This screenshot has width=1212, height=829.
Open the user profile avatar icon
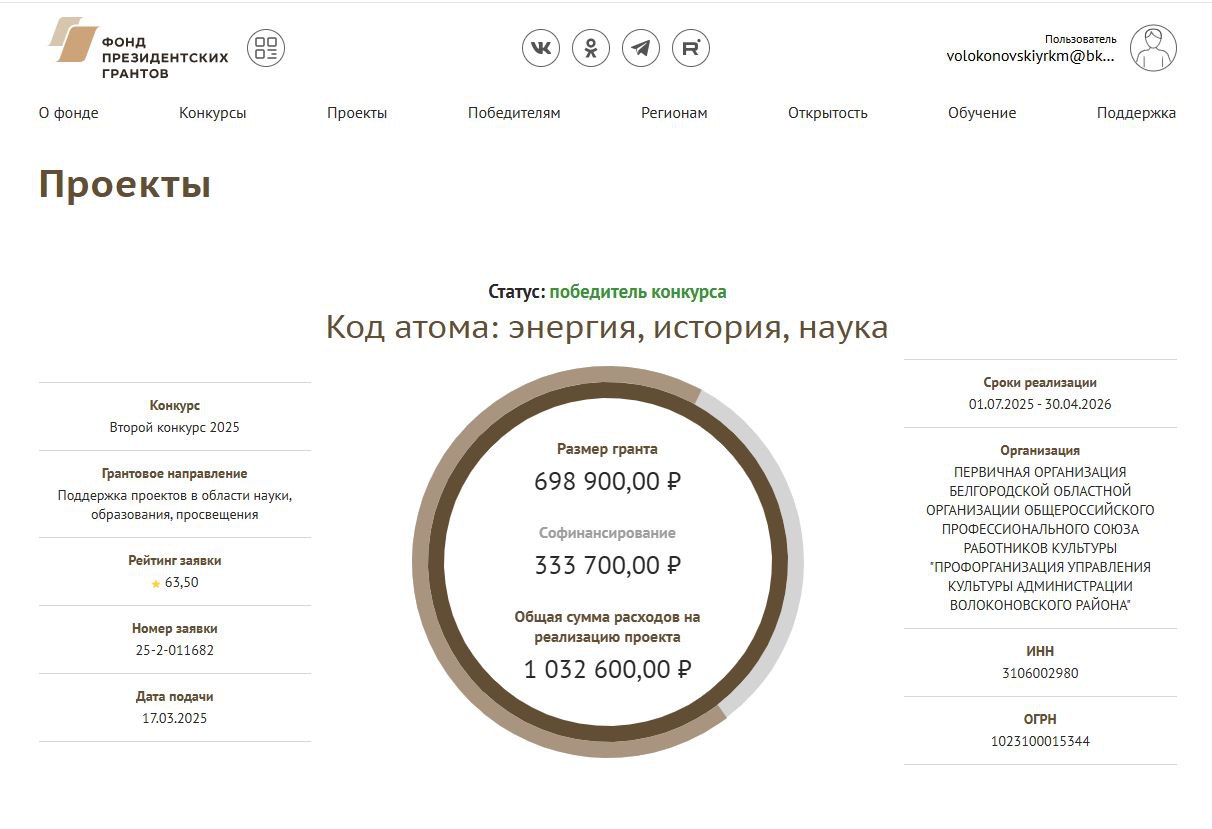point(1153,48)
